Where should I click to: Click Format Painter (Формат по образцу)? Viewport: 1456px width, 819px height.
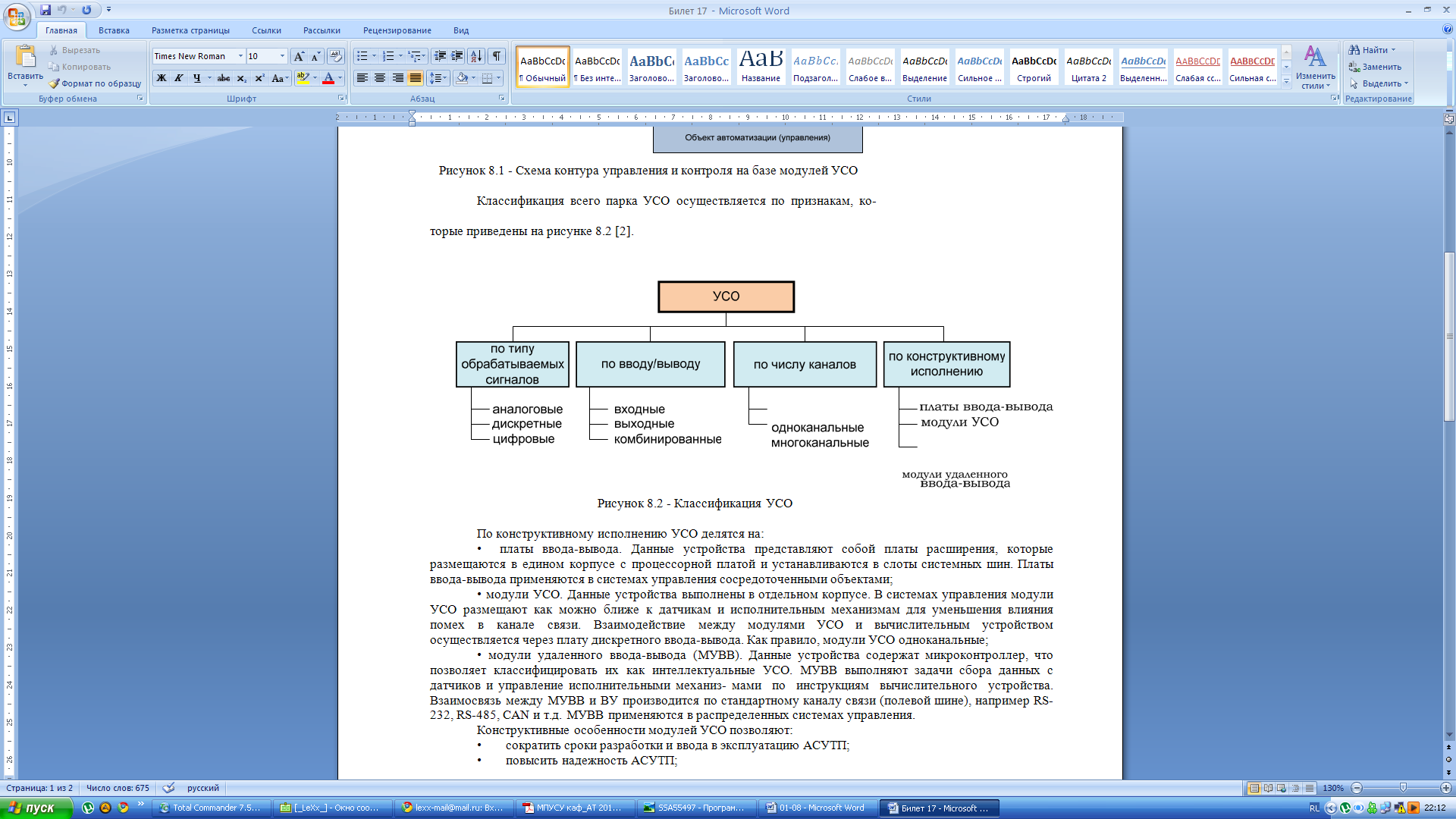[x=95, y=83]
